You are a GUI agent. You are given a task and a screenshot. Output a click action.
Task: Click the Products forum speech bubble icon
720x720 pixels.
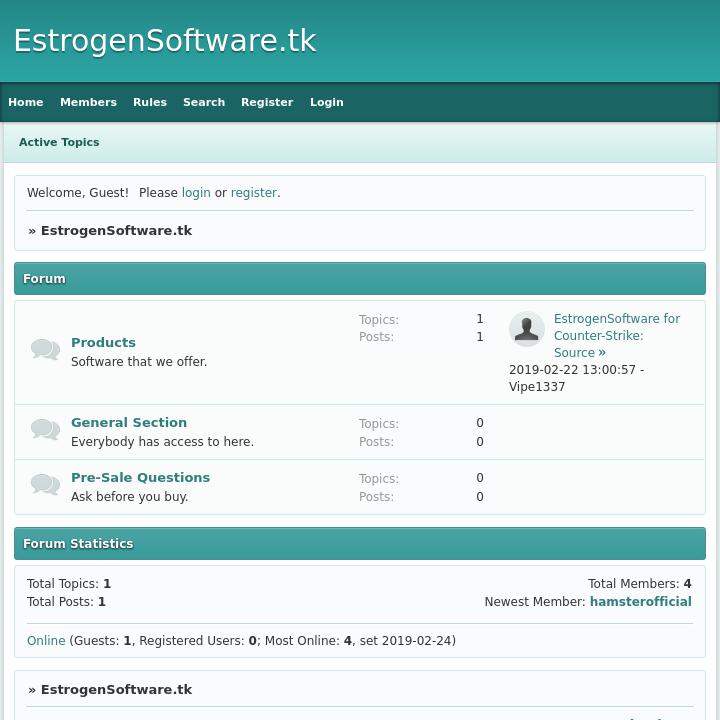[45, 349]
